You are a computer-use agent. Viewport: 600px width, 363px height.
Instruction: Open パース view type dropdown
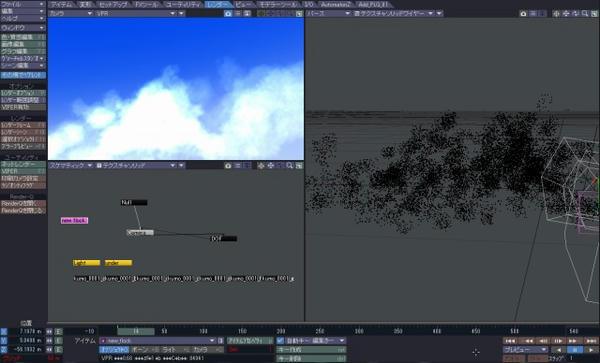point(329,13)
